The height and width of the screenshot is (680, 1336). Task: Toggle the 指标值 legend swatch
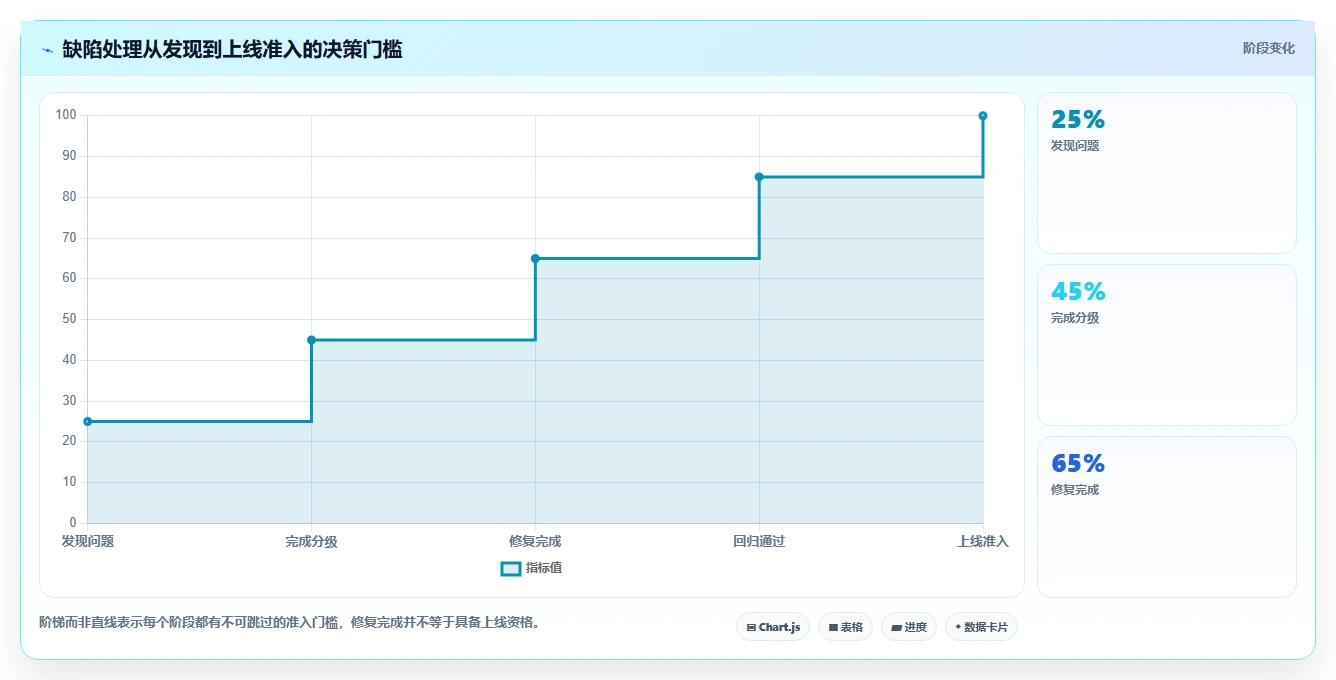(x=510, y=569)
